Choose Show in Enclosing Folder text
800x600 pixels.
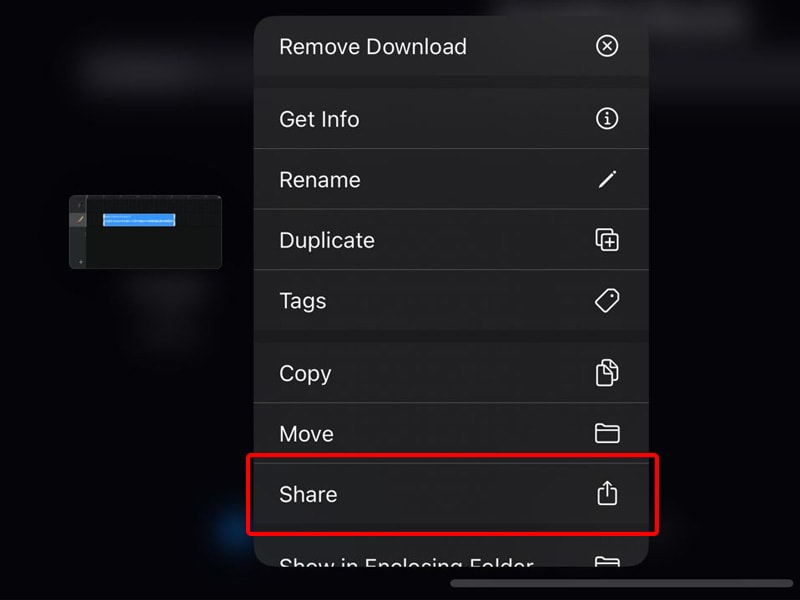(x=407, y=562)
